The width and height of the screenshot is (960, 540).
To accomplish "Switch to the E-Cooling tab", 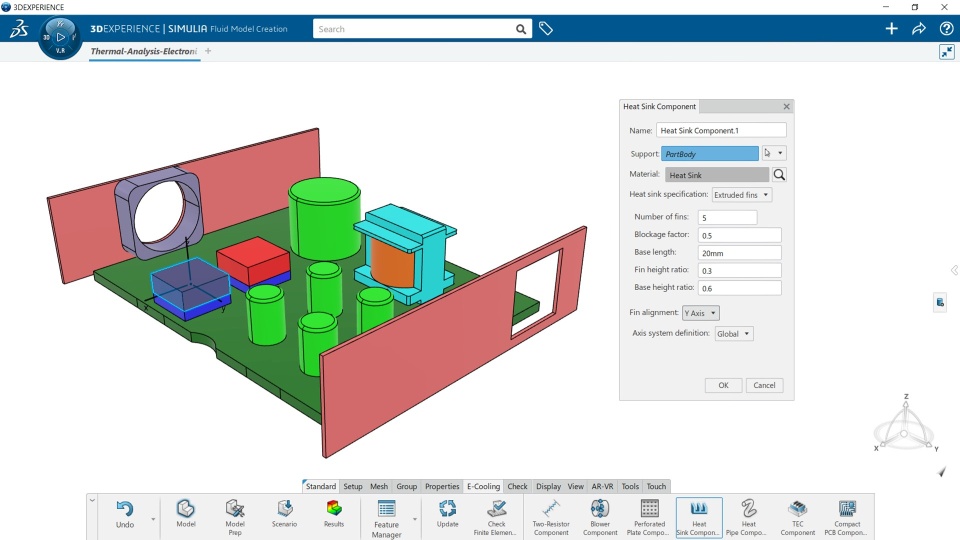I will tap(484, 486).
